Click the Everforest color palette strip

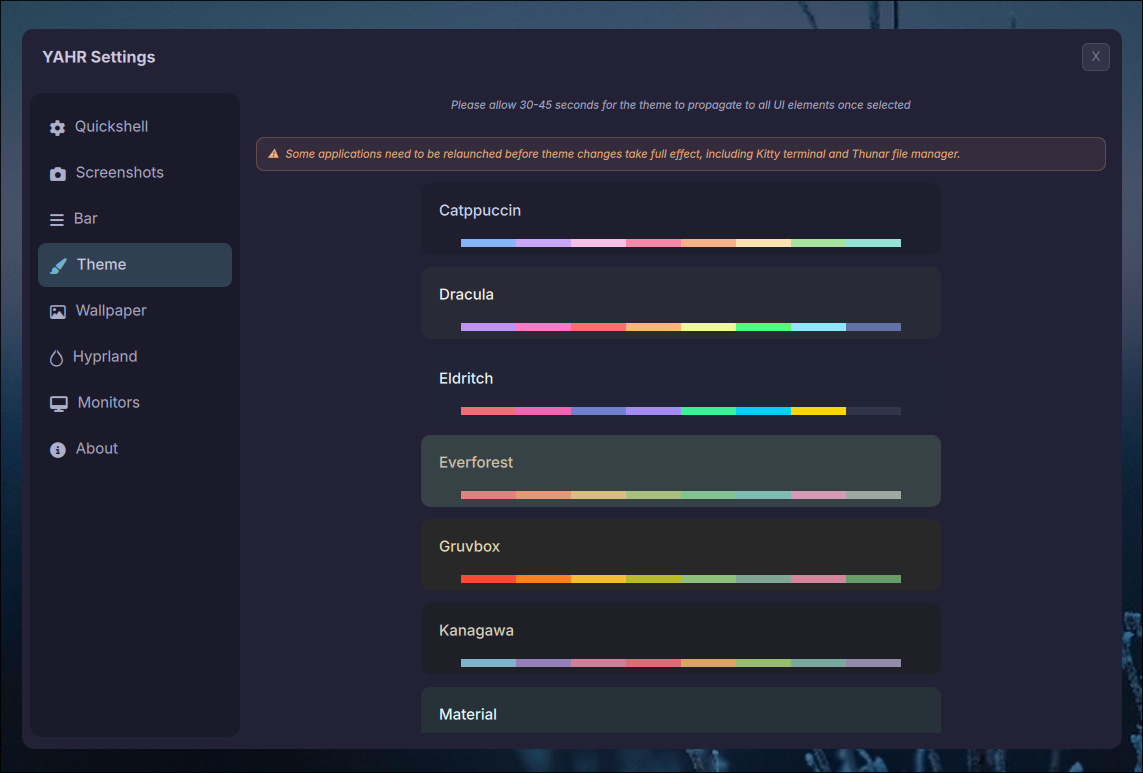680,494
